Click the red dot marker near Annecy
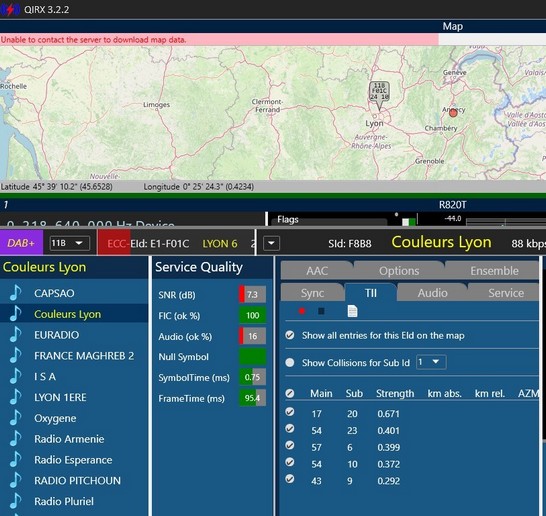 [x=453, y=113]
